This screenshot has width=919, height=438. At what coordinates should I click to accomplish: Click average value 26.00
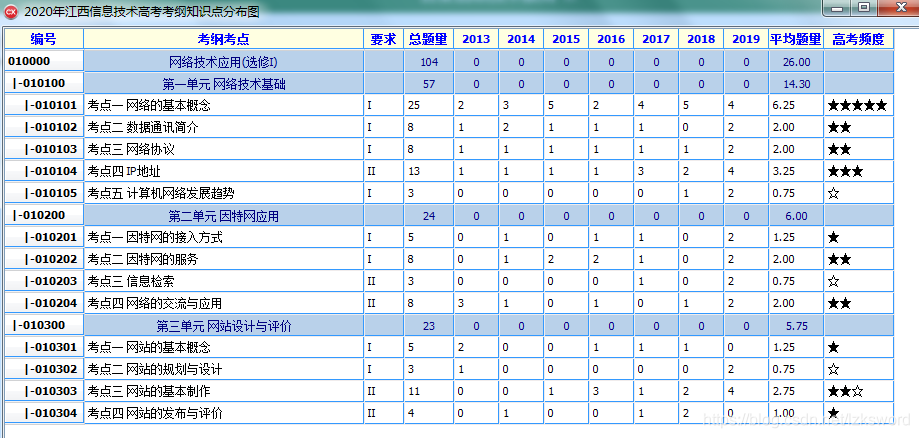click(x=796, y=62)
